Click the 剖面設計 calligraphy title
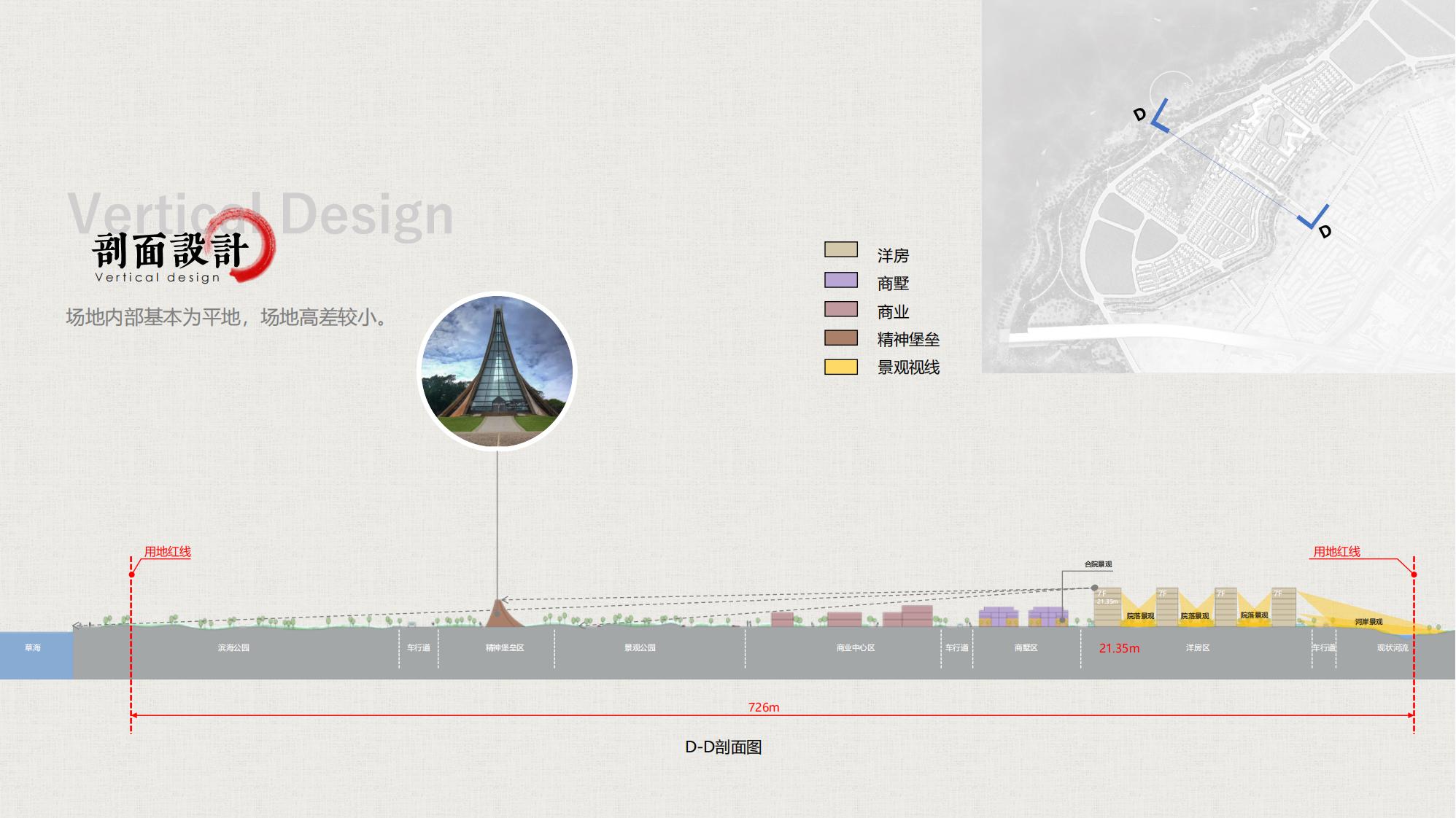The width and height of the screenshot is (1456, 818). [x=170, y=250]
